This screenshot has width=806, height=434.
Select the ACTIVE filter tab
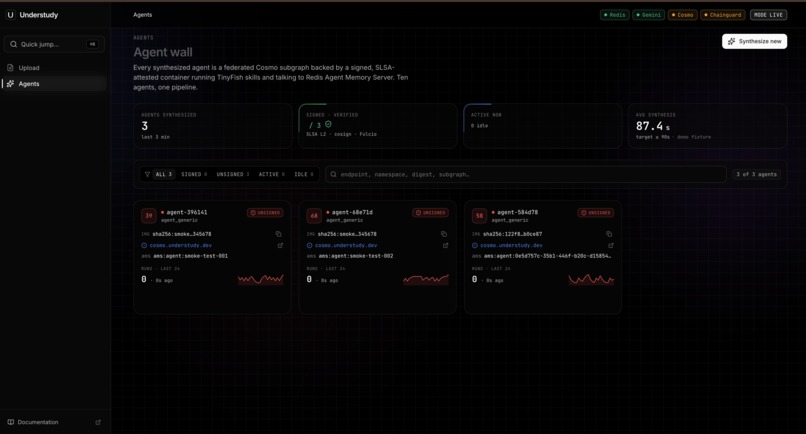(271, 174)
